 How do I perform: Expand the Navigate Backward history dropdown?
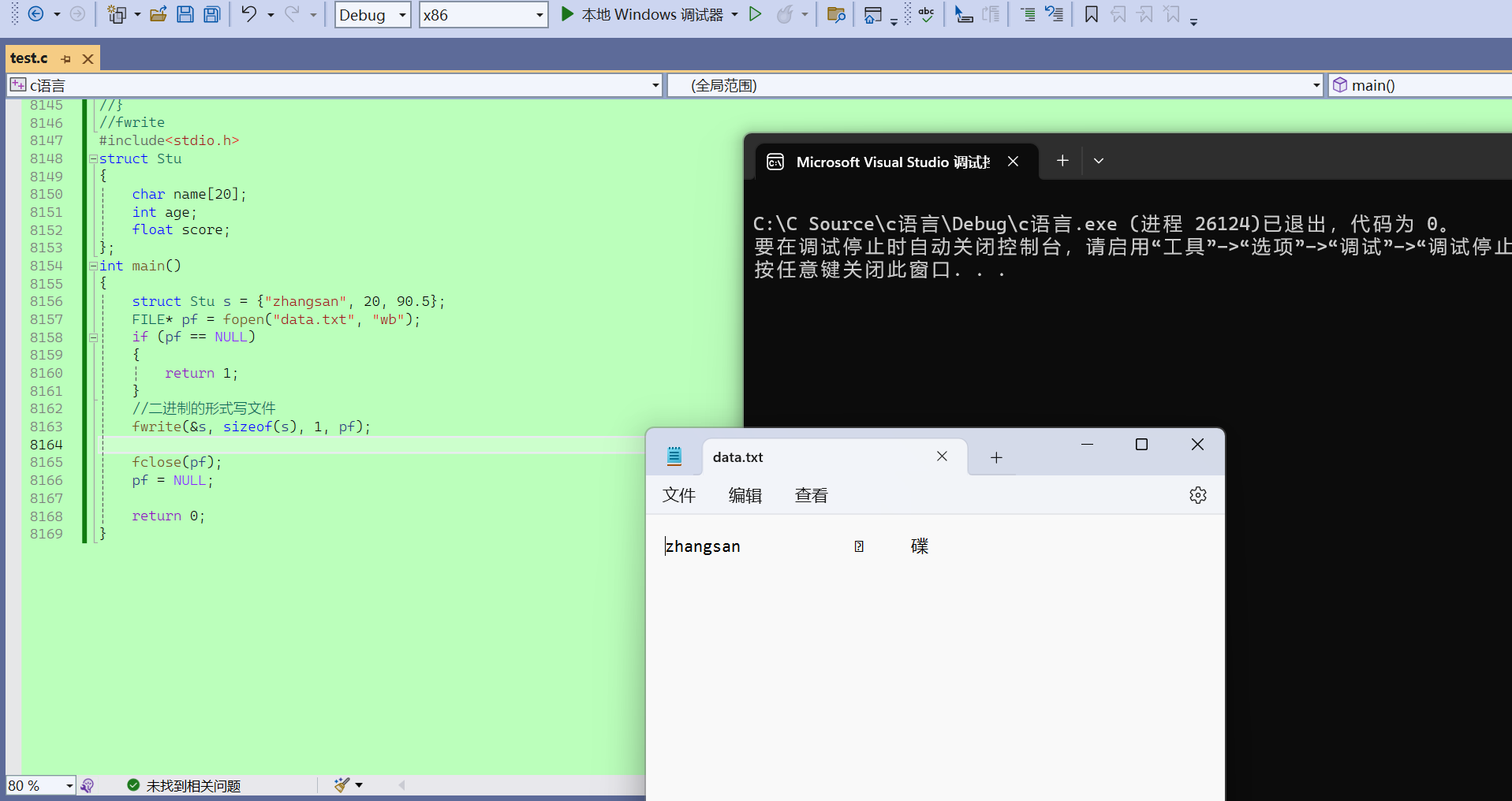[x=57, y=14]
